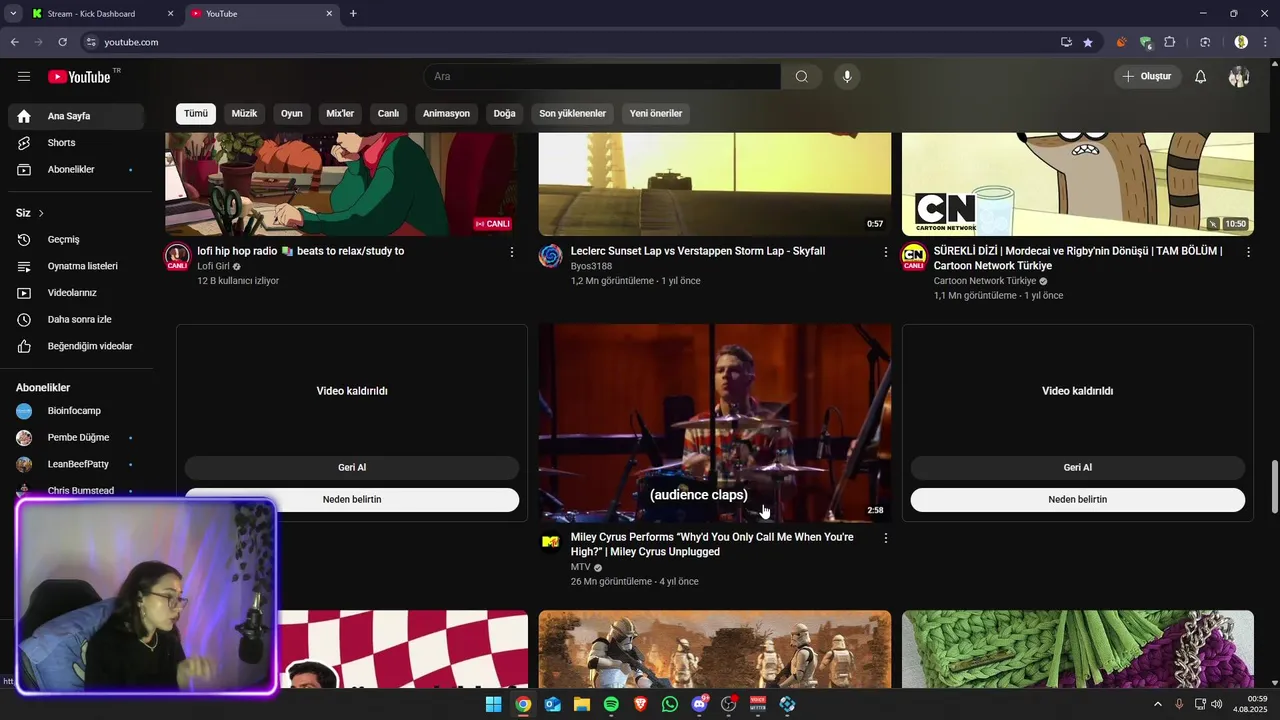Screen dimensions: 1280x720
Task: Open Abonelikler in the sidebar
Action: coord(76,170)
